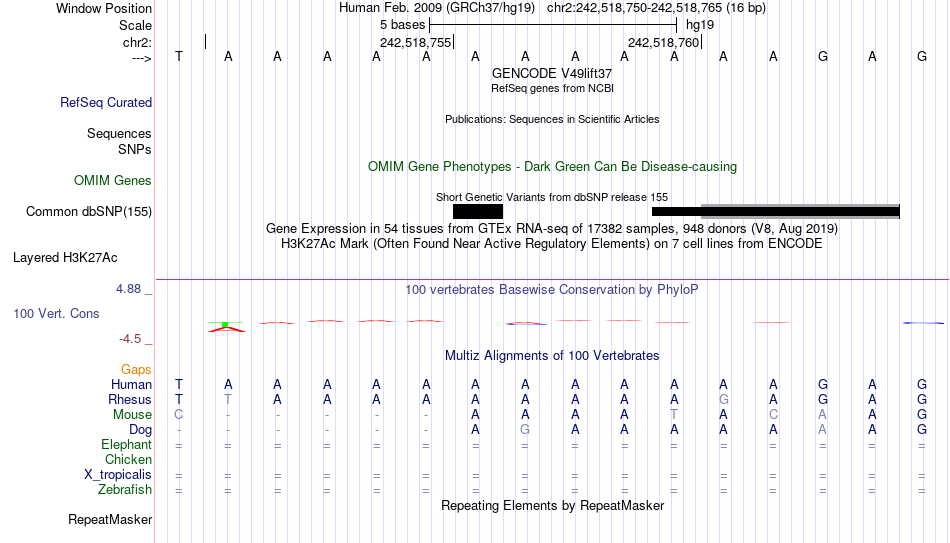
Task: Click Multiz Alignments of 100 Vertebrates title
Action: (x=552, y=356)
